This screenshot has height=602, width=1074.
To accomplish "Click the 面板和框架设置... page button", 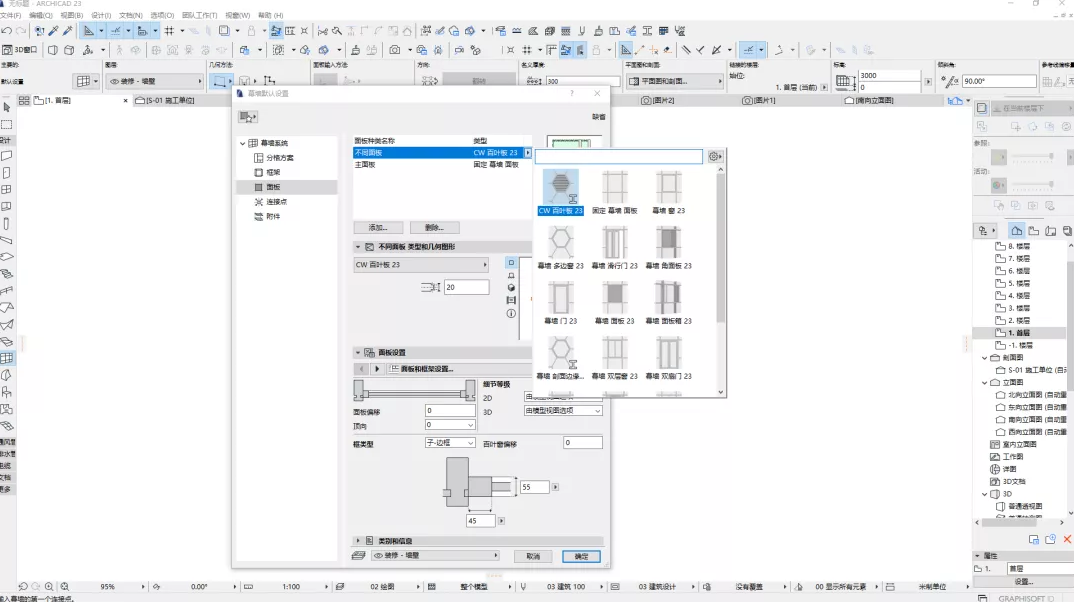I will [459, 368].
